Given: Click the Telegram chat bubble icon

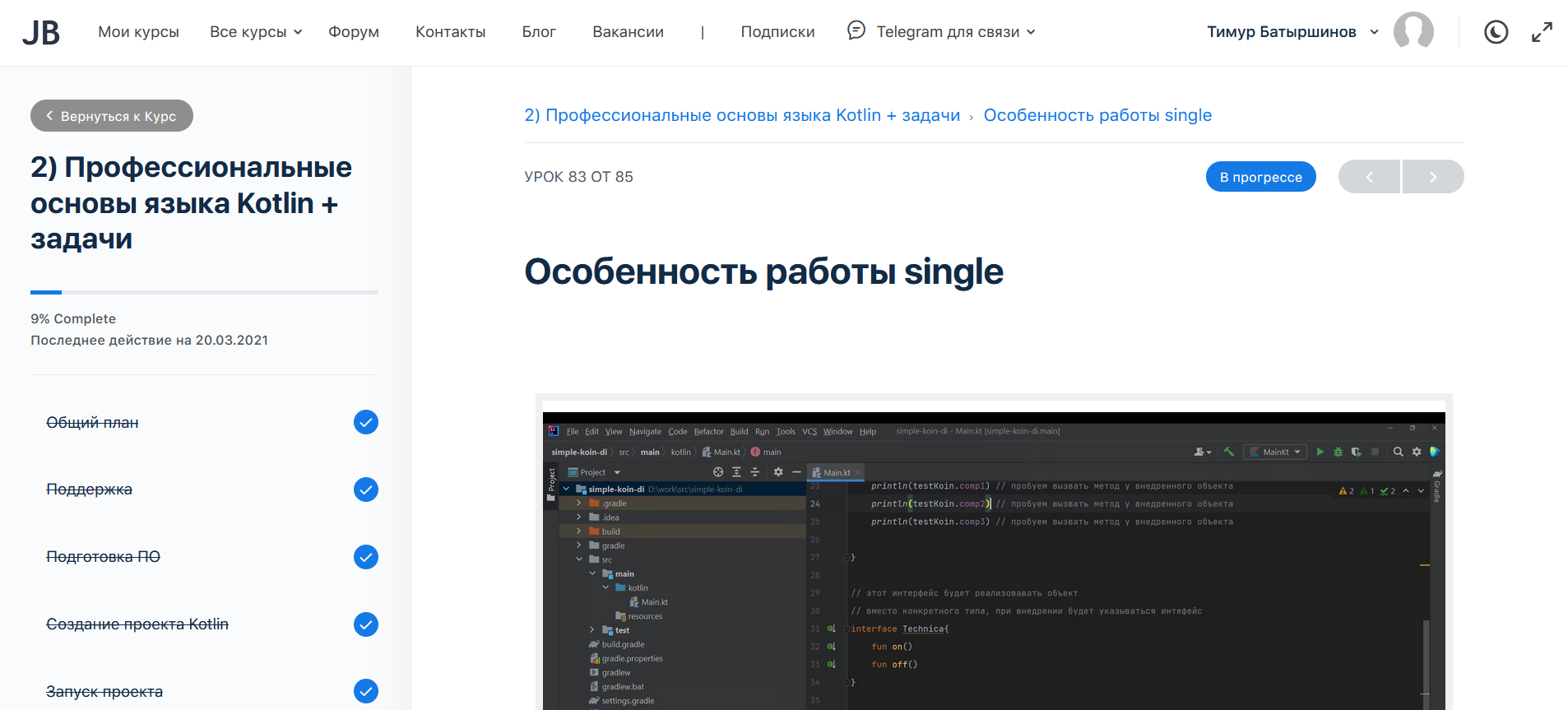Looking at the screenshot, I should (x=856, y=30).
